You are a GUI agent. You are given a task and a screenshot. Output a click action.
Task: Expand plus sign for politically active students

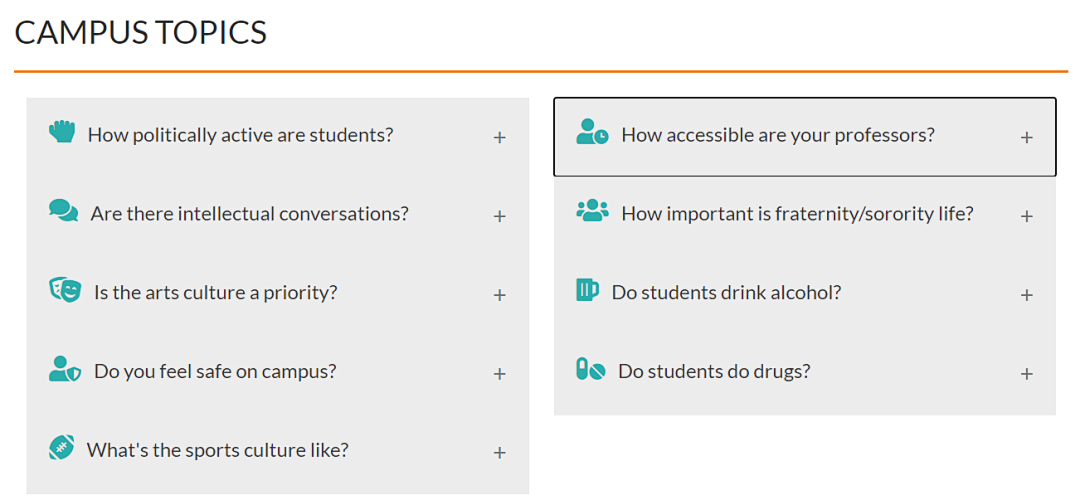click(x=499, y=138)
